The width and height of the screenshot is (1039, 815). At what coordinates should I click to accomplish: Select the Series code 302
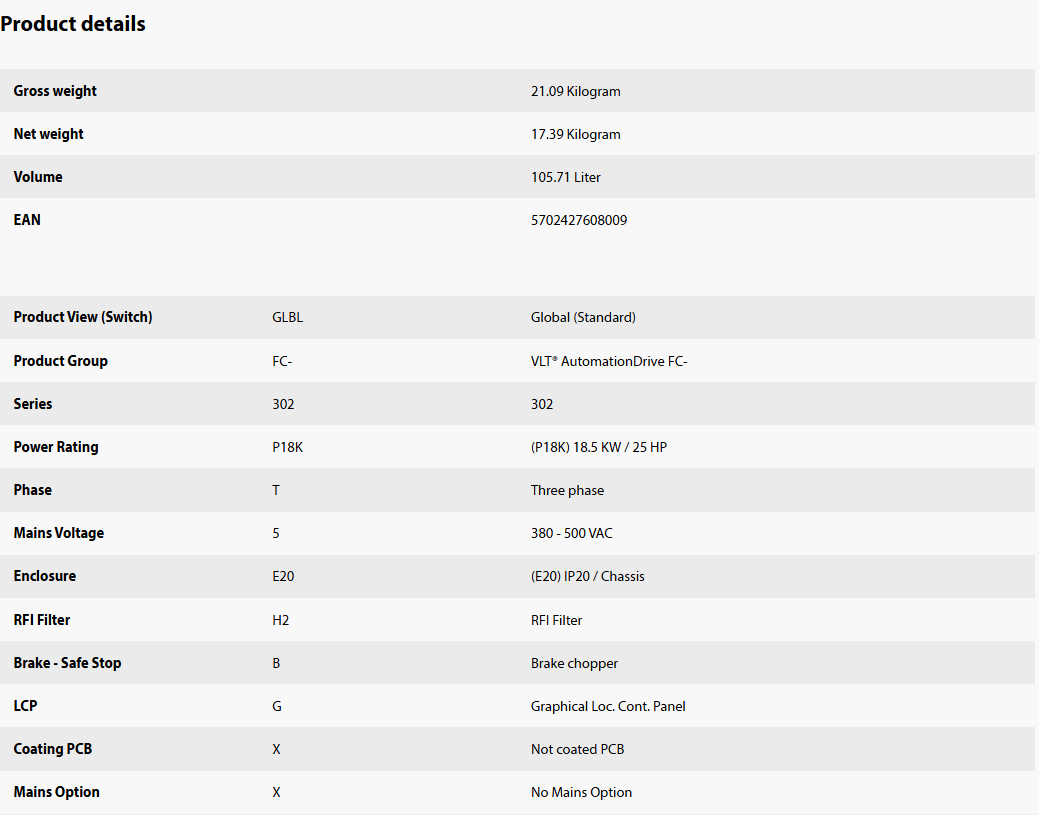click(283, 404)
